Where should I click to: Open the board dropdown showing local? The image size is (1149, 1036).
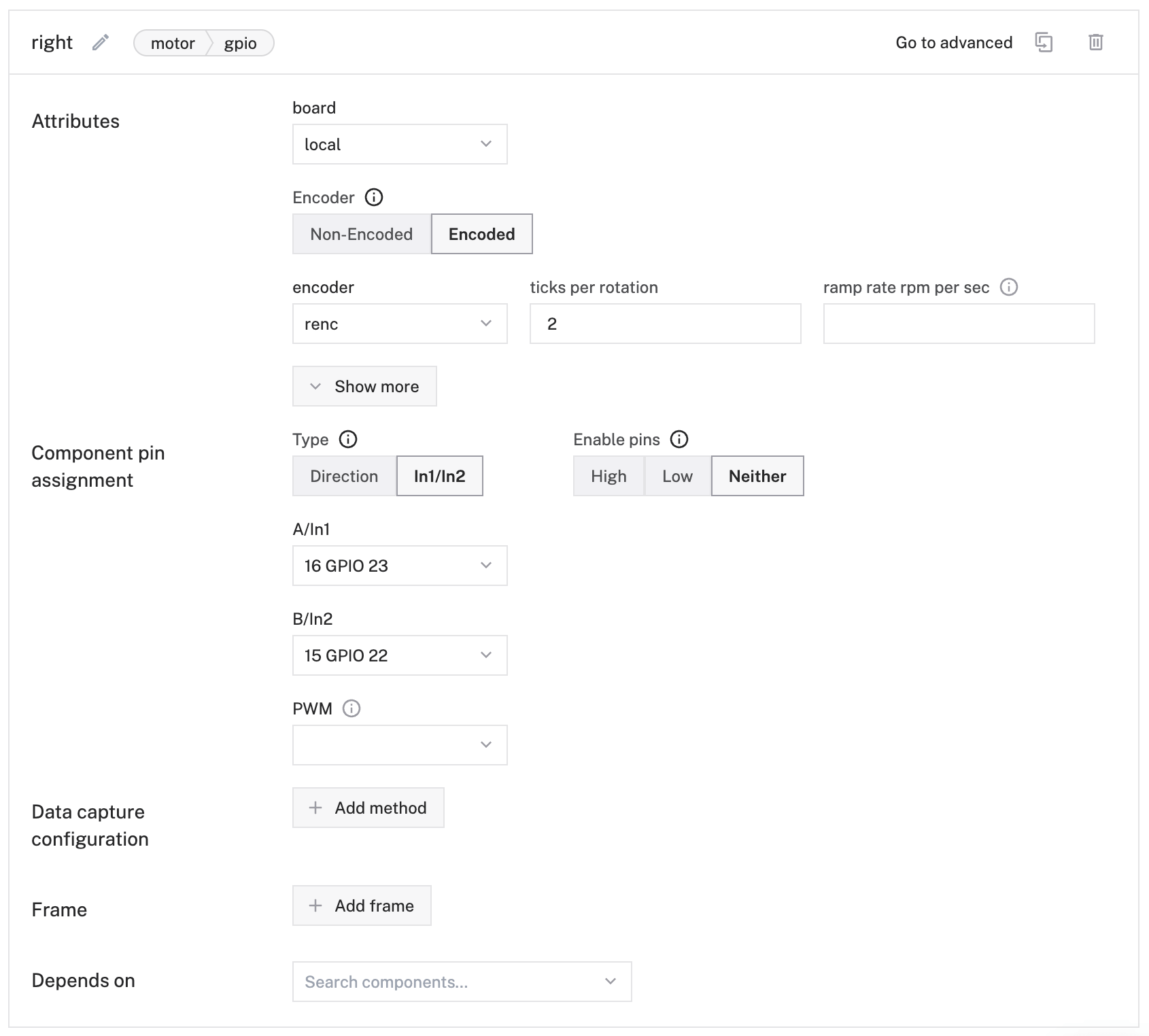click(400, 144)
